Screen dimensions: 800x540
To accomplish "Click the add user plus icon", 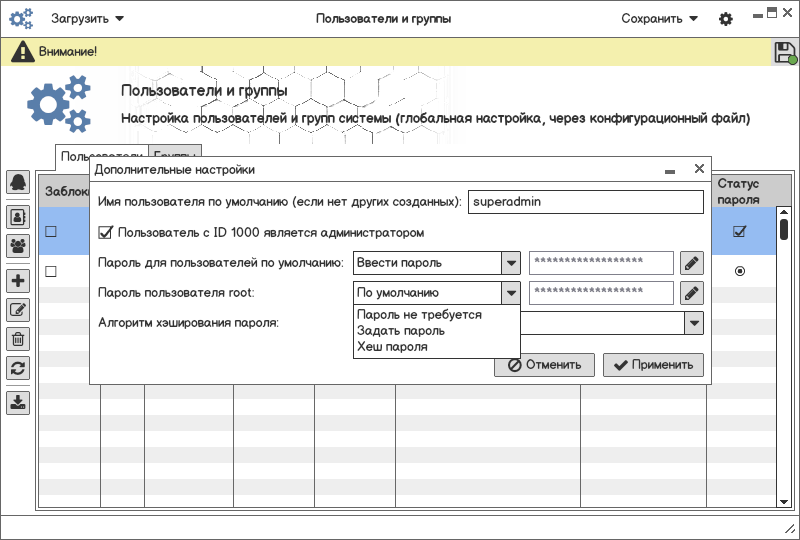I will point(18,281).
